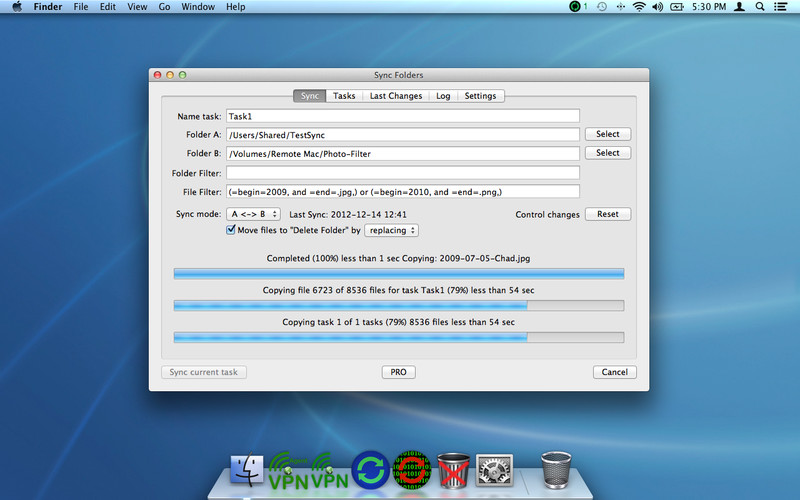Open Finder icon in the Dock
Viewport: 800px width, 500px height.
(247, 469)
